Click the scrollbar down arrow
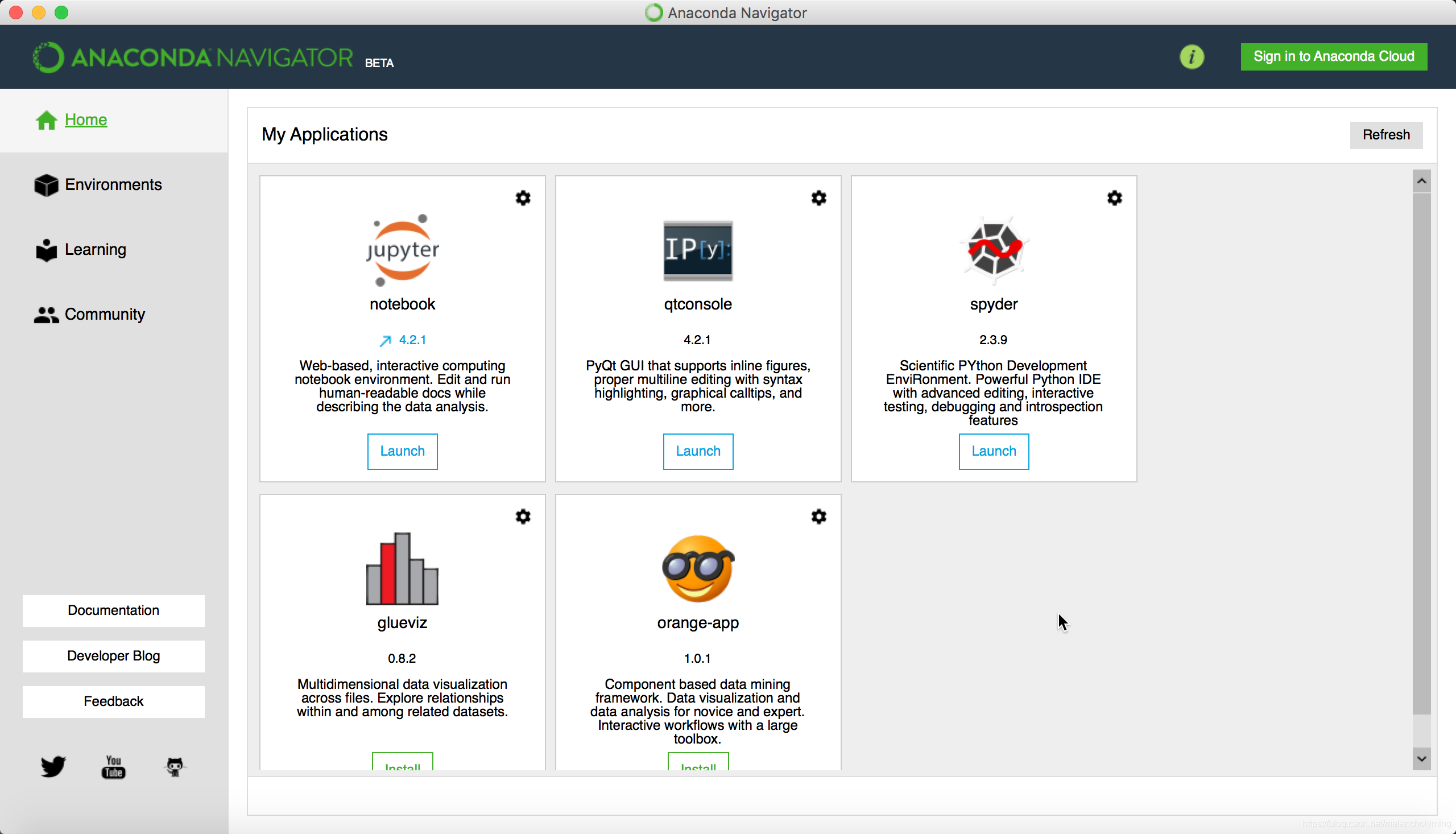1456x834 pixels. coord(1421,758)
